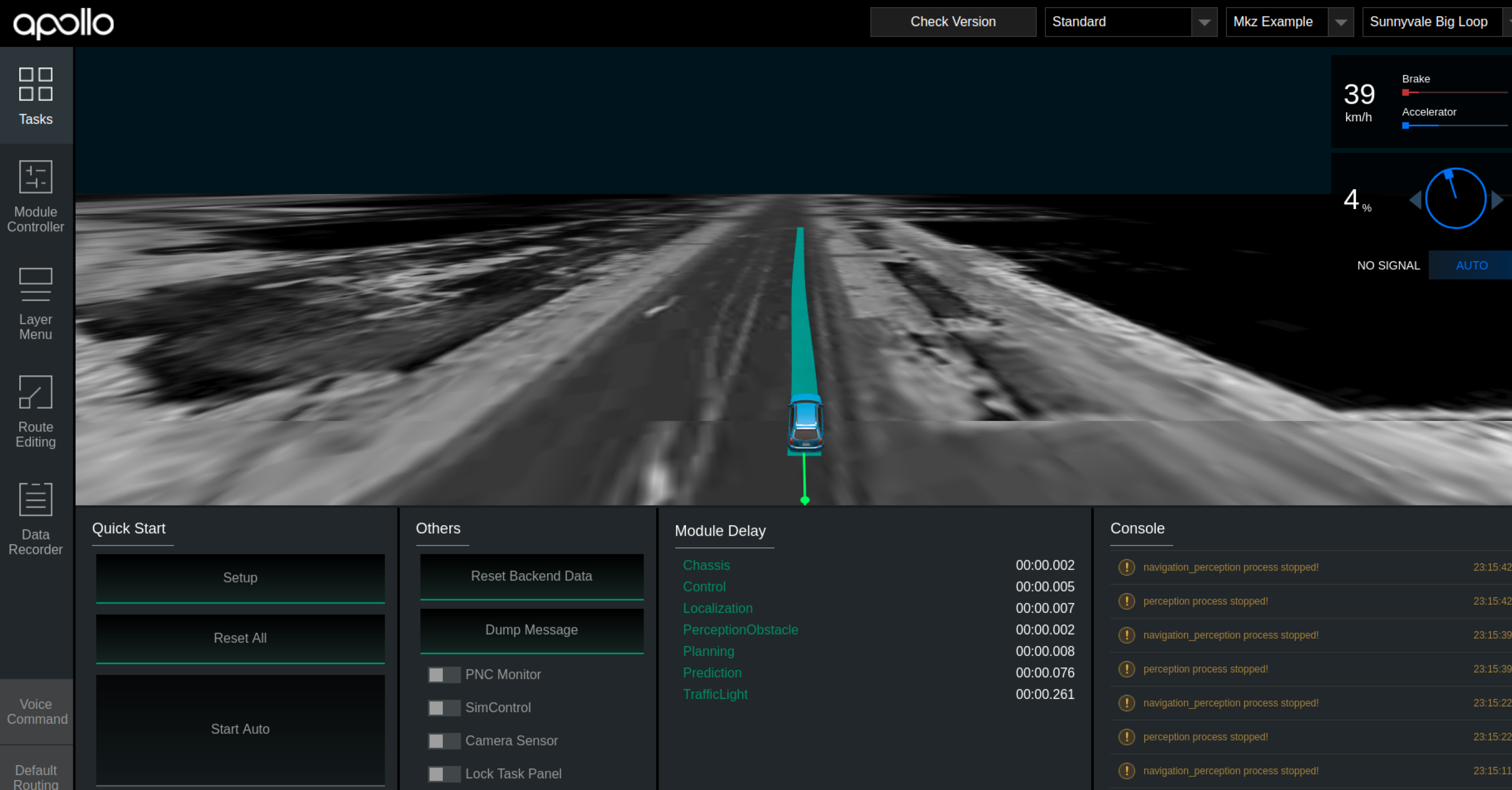Viewport: 1512px width, 790px height.
Task: Click the Apollo logo
Action: (x=62, y=24)
